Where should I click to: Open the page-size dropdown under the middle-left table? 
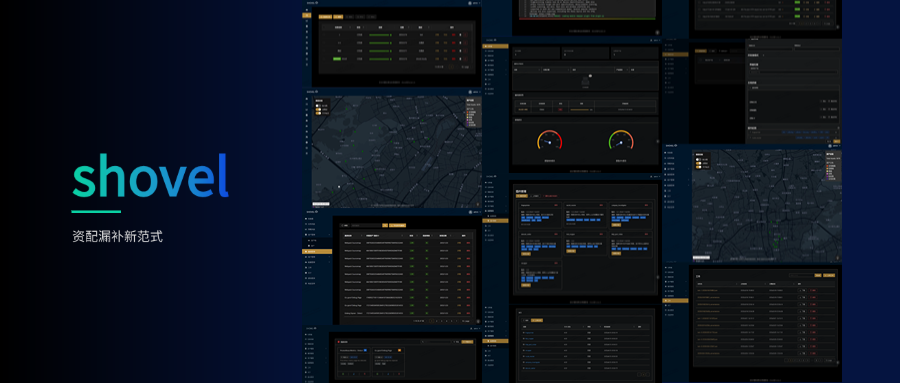(x=465, y=321)
